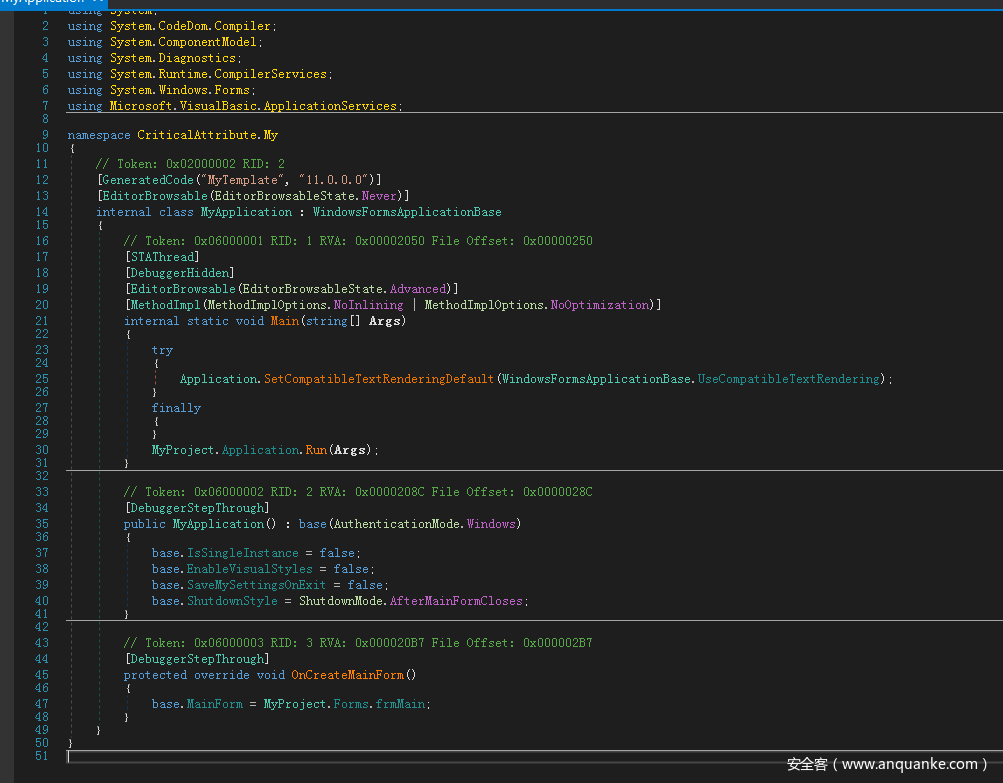
Task: Click the EditorBrowsableState.Never enum value
Action: [x=379, y=196]
